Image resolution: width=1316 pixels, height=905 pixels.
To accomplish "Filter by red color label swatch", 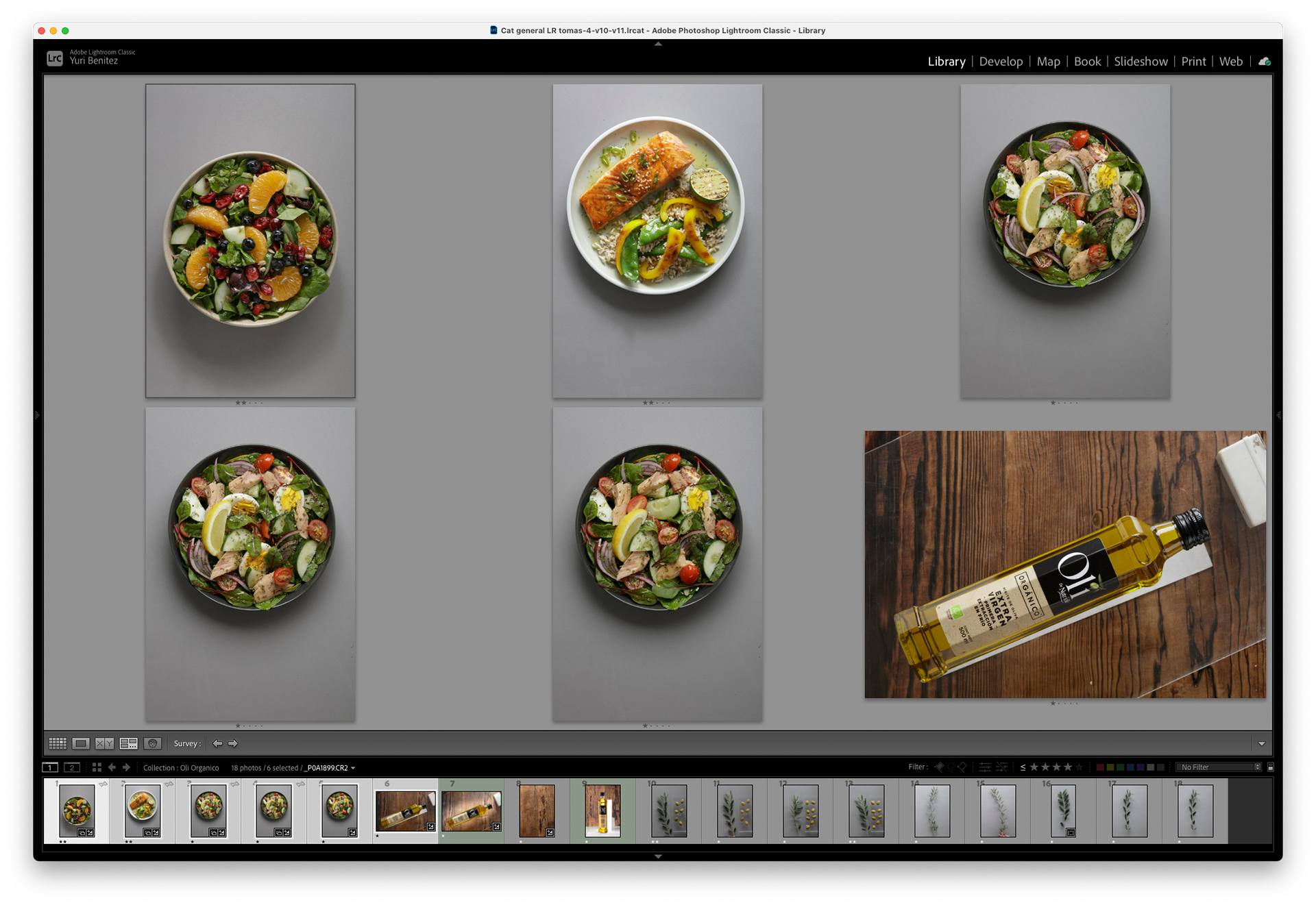I will pos(1100,767).
